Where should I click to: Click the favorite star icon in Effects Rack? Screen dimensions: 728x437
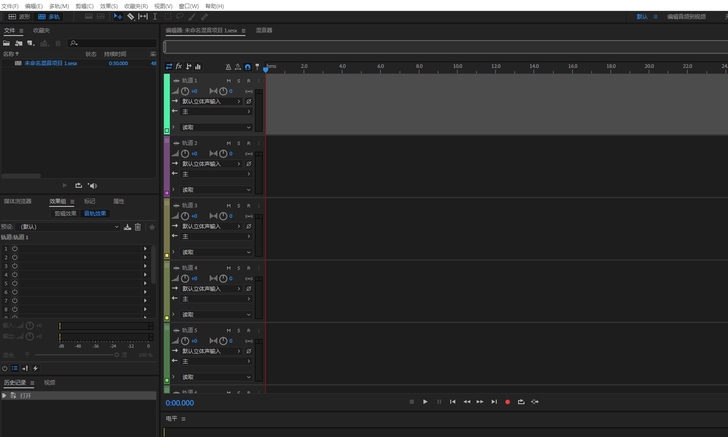(x=152, y=227)
